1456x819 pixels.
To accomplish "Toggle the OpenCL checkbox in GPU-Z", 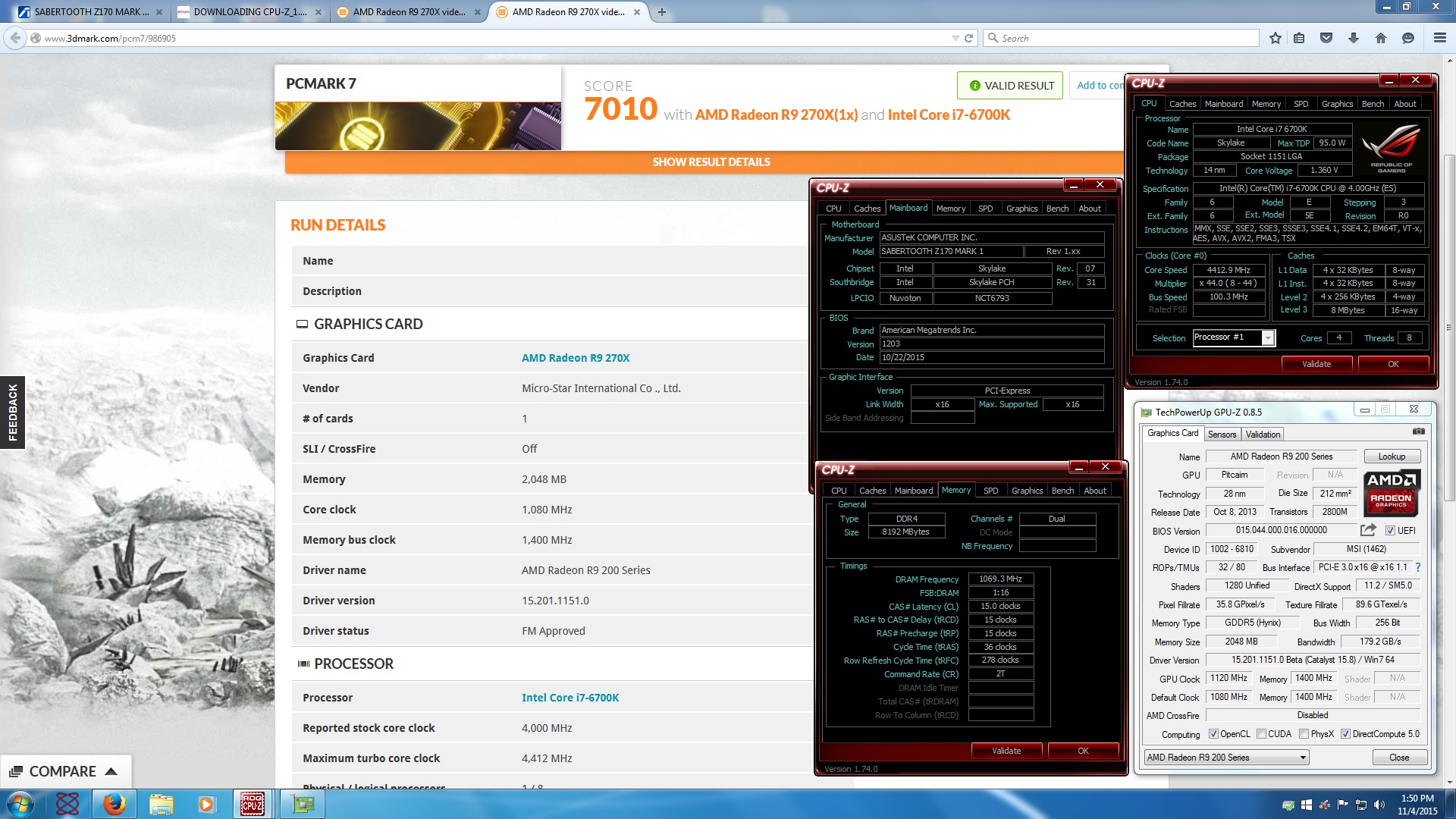I will coord(1213,734).
